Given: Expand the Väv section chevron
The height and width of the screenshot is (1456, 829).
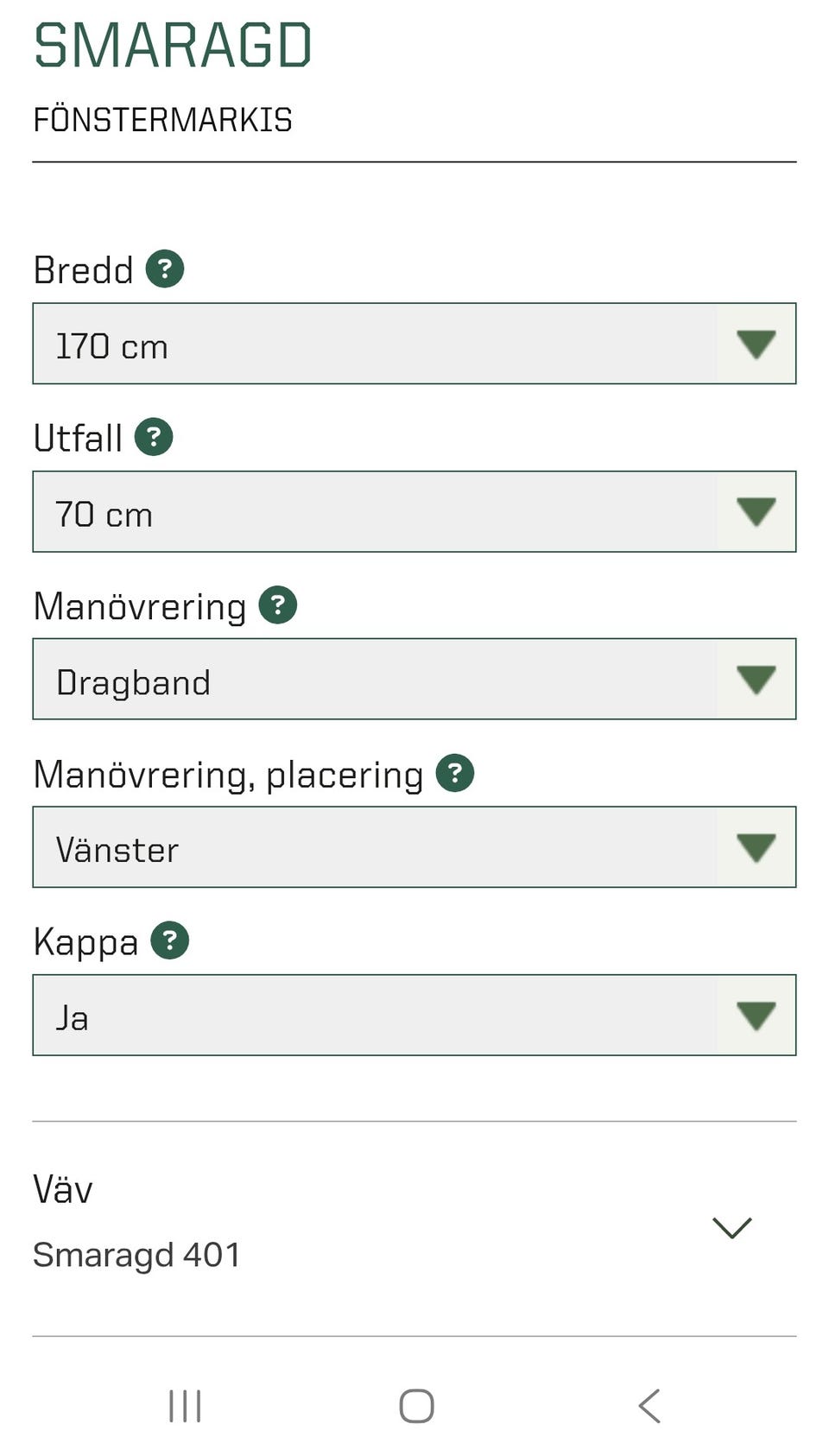Looking at the screenshot, I should pyautogui.click(x=732, y=1227).
